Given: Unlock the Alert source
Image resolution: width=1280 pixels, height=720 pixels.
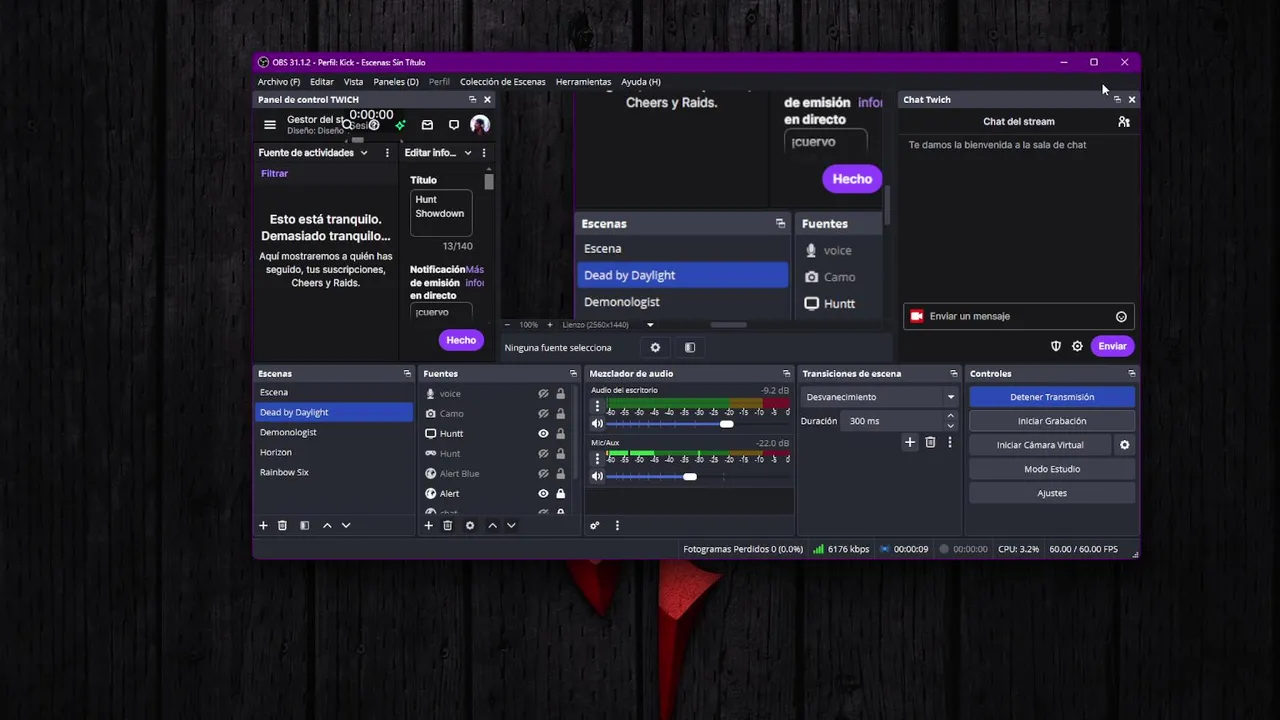Looking at the screenshot, I should (x=560, y=494).
